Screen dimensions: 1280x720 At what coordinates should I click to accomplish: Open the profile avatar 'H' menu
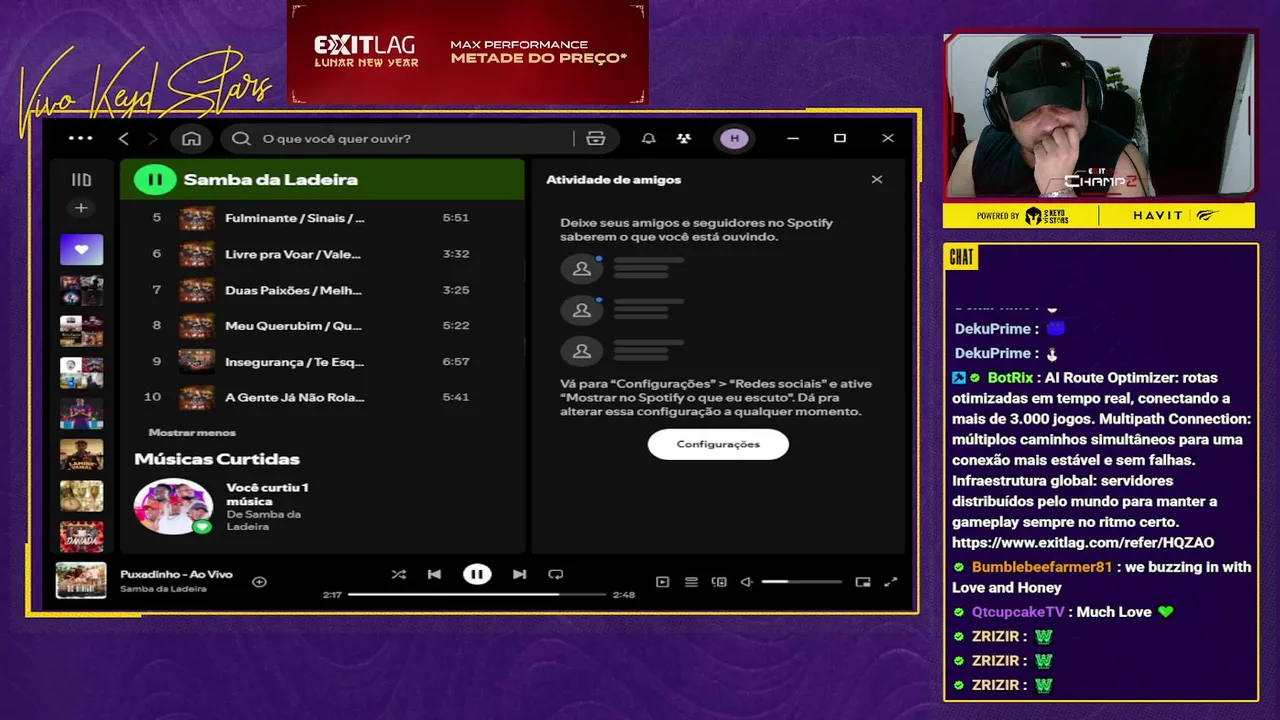(735, 139)
